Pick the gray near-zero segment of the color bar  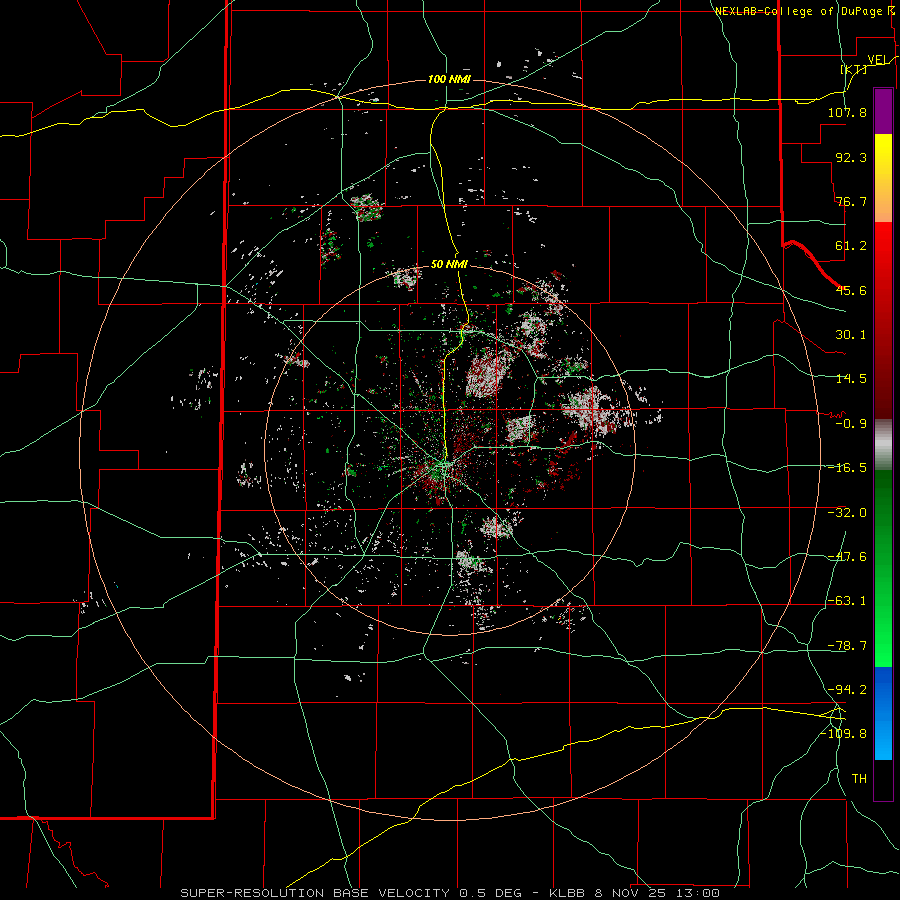pos(883,445)
